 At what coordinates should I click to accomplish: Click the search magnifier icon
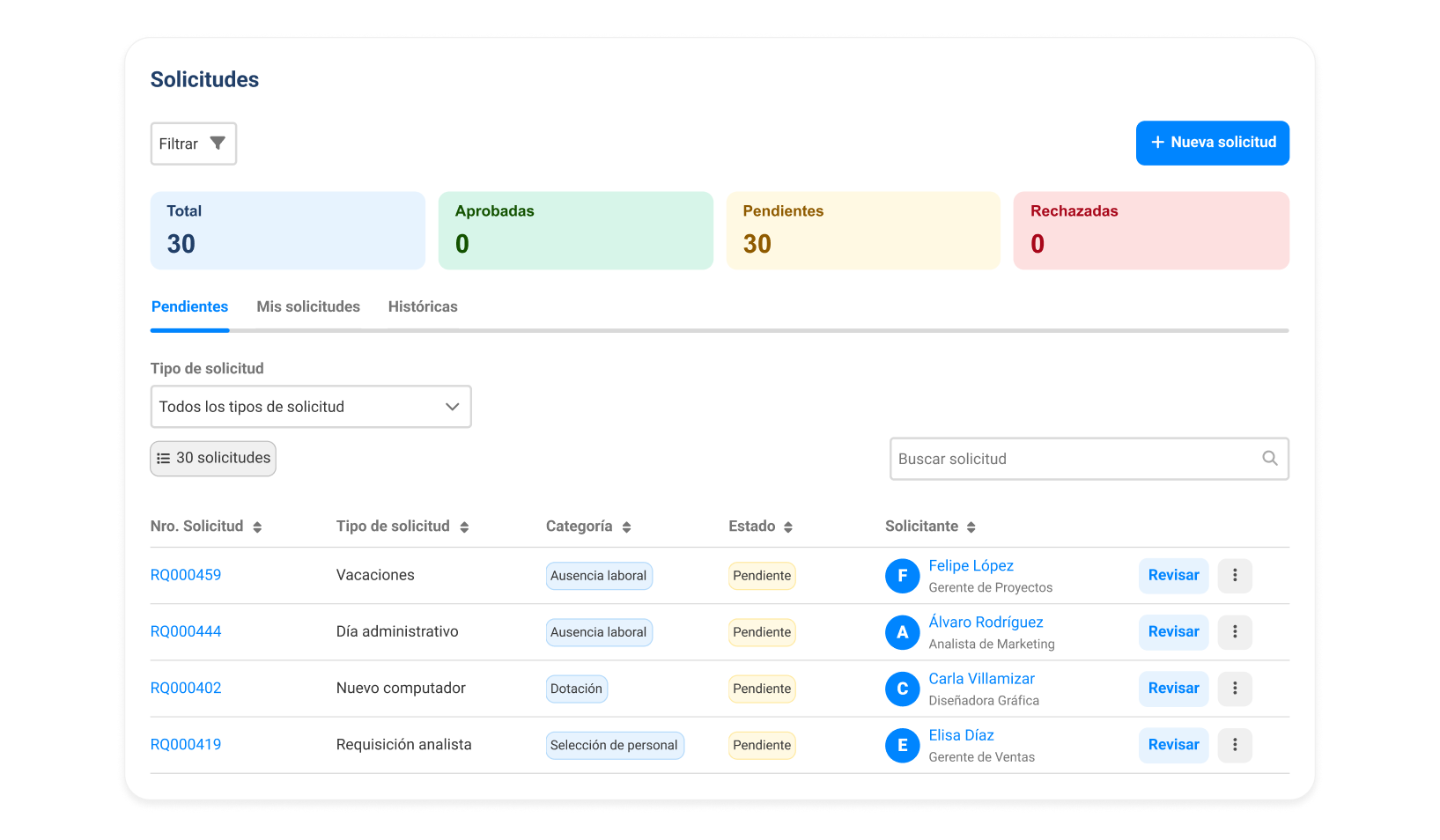[x=1269, y=459]
